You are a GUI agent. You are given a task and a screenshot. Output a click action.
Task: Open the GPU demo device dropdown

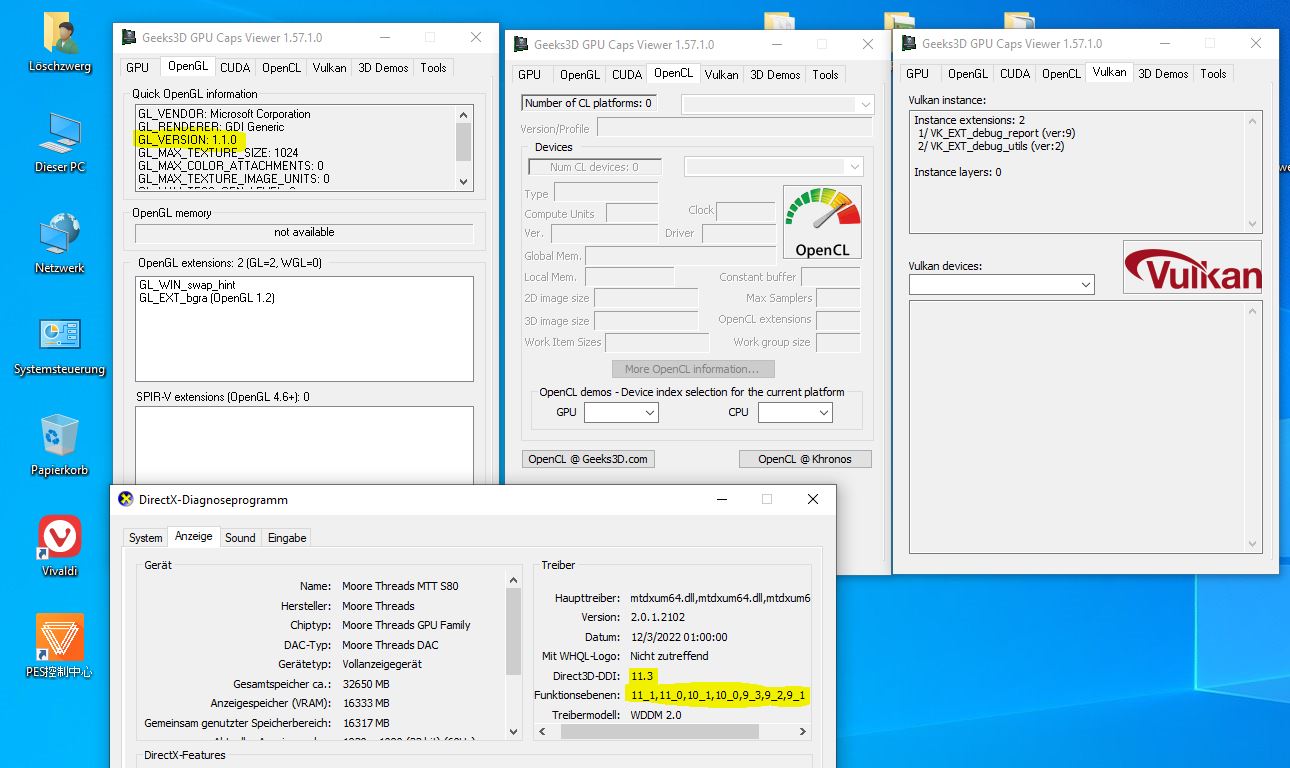coord(621,412)
